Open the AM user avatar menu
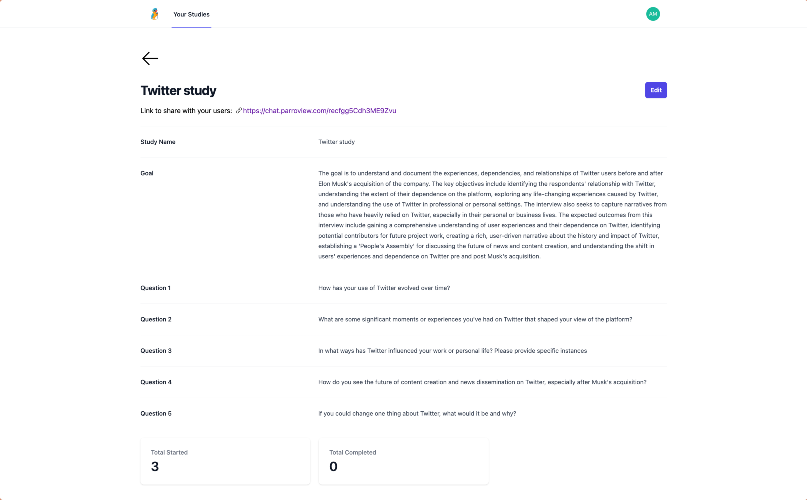Image resolution: width=807 pixels, height=500 pixels. coord(653,14)
